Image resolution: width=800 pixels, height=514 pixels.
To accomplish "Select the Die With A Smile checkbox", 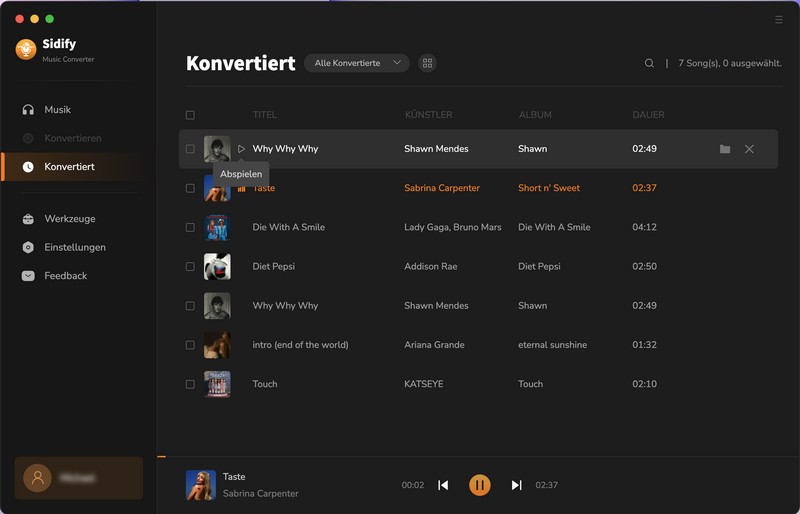I will click(190, 227).
